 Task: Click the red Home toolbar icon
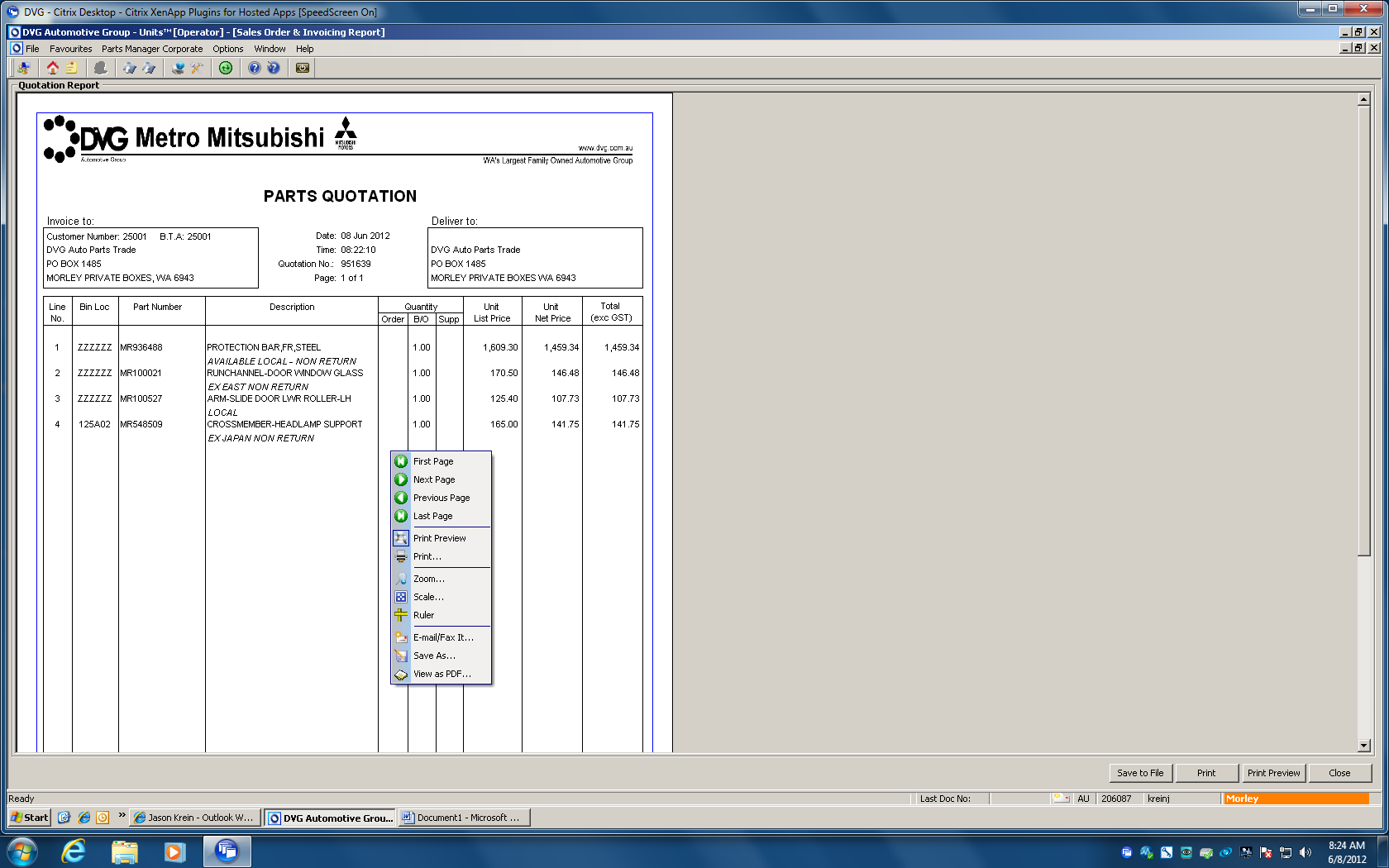coord(53,68)
